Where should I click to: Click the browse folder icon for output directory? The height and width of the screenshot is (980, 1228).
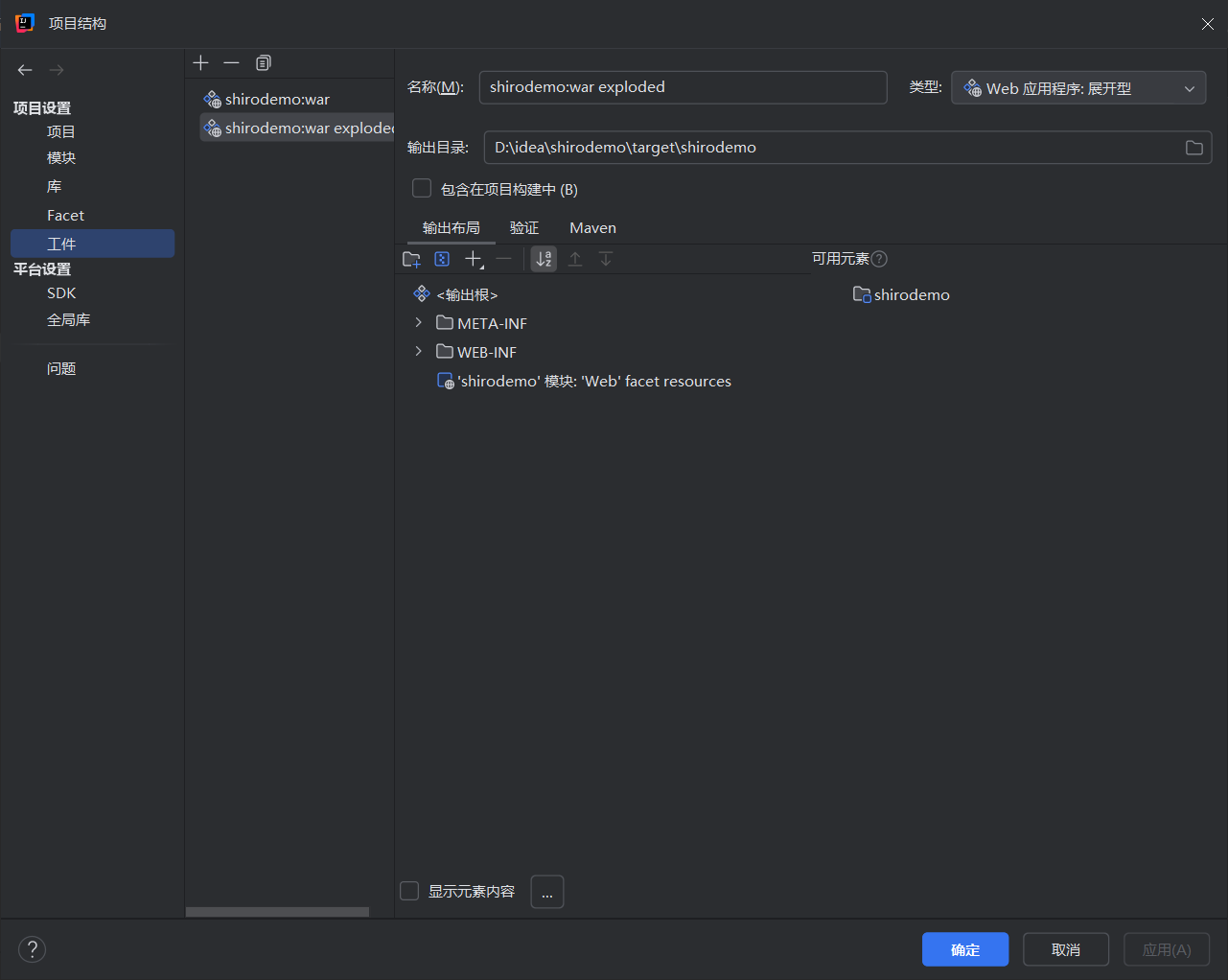[x=1193, y=148]
